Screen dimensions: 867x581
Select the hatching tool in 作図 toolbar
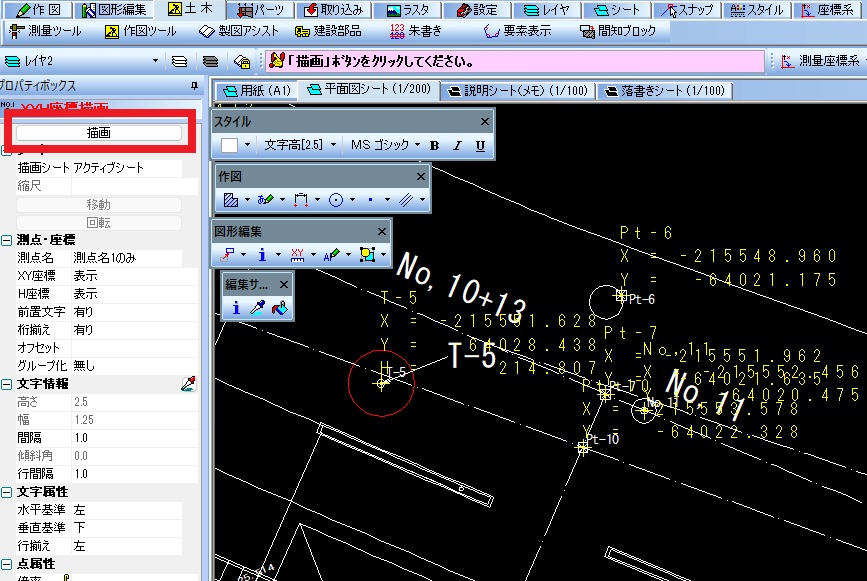pos(230,200)
